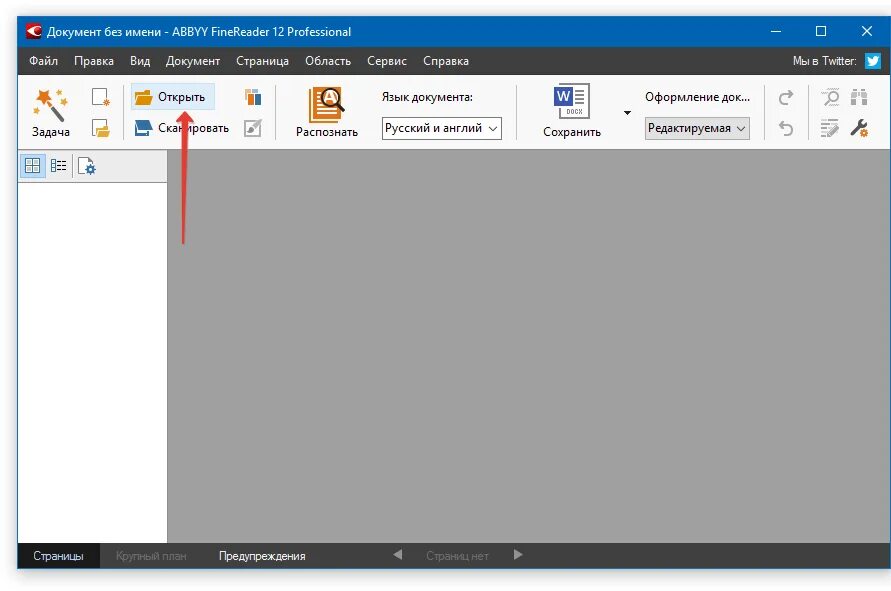Create a new blank document icon
Viewport: 891px width, 591px height.
101,97
